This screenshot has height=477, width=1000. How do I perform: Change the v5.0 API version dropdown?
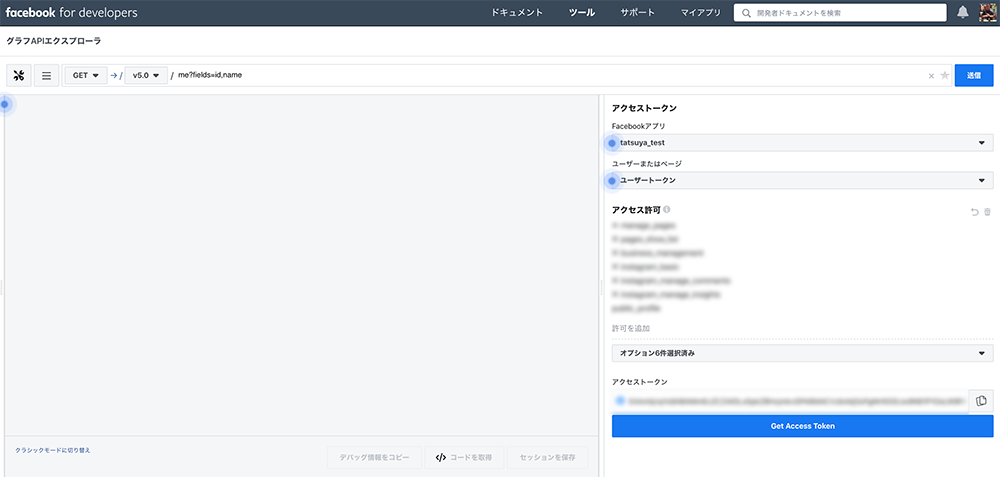pyautogui.click(x=146, y=75)
